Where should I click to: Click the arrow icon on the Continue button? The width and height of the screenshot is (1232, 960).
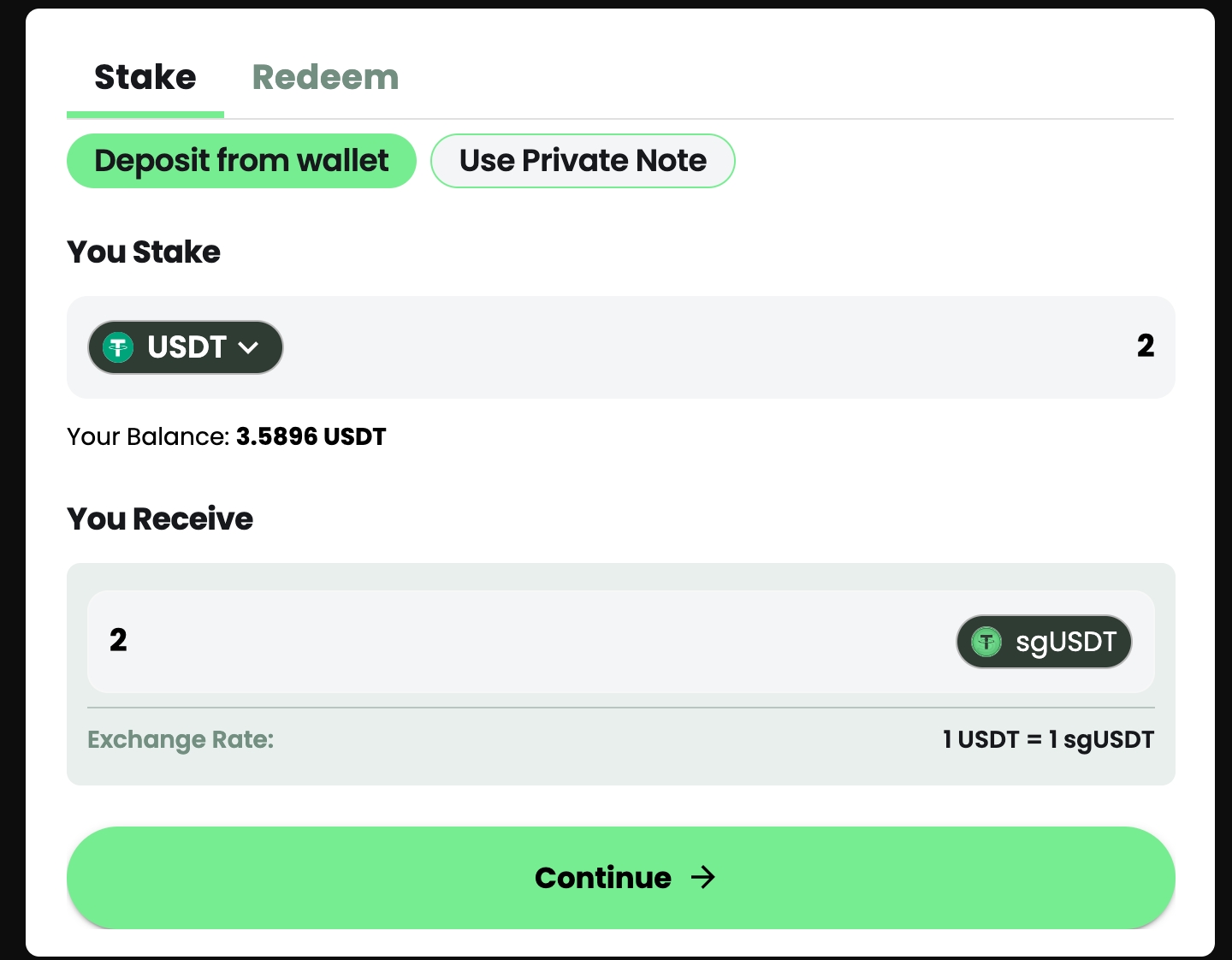[703, 878]
